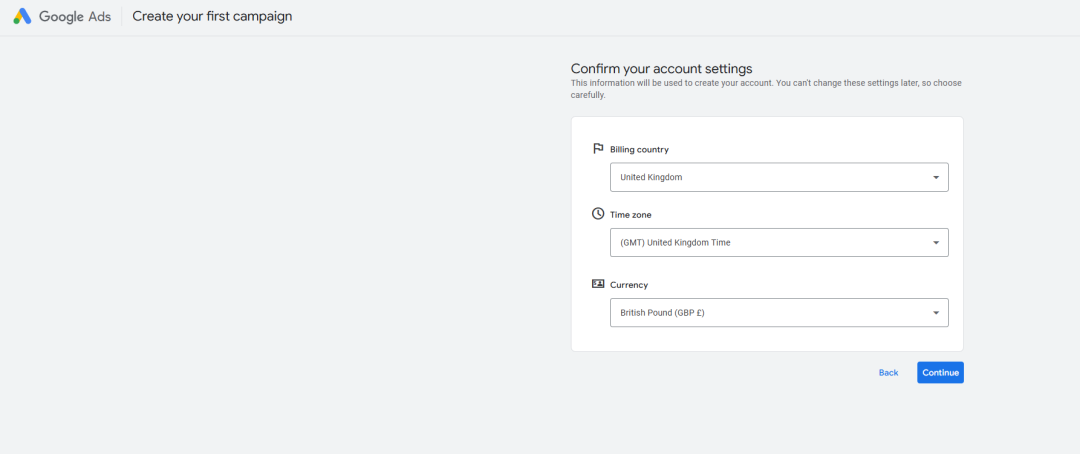This screenshot has height=454, width=1080.
Task: Click empty space inside the settings card
Action: click(x=767, y=339)
